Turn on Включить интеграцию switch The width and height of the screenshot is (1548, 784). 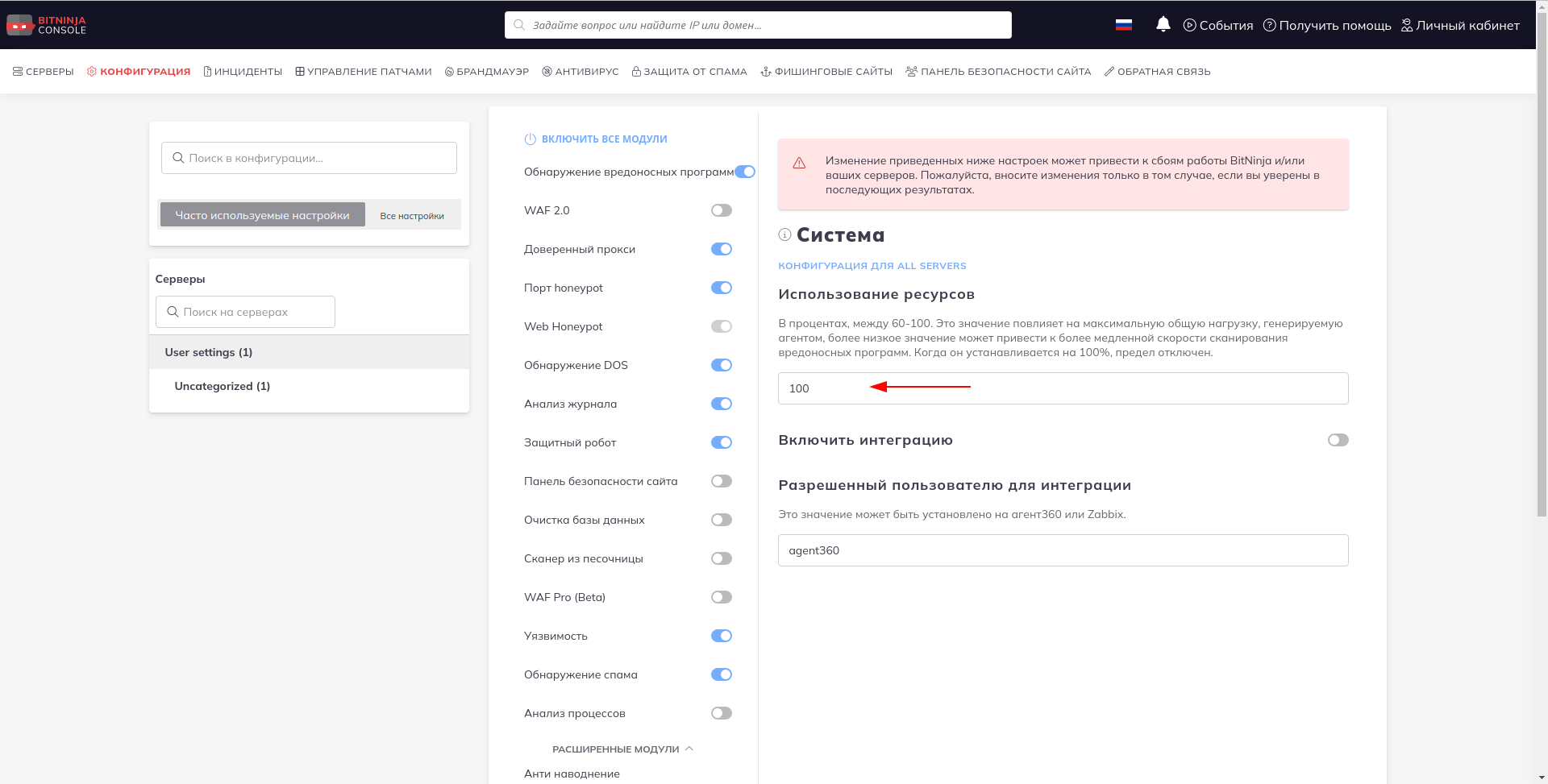coord(1338,440)
